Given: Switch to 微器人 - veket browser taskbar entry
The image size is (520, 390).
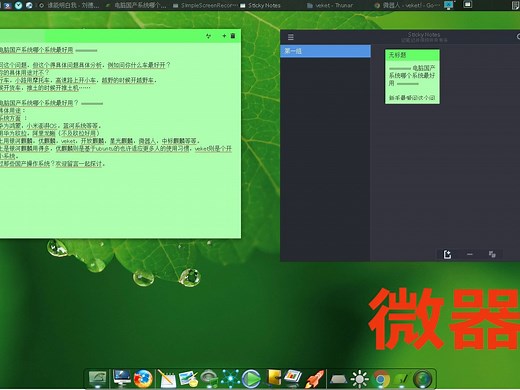Looking at the screenshot, I should (407, 5).
